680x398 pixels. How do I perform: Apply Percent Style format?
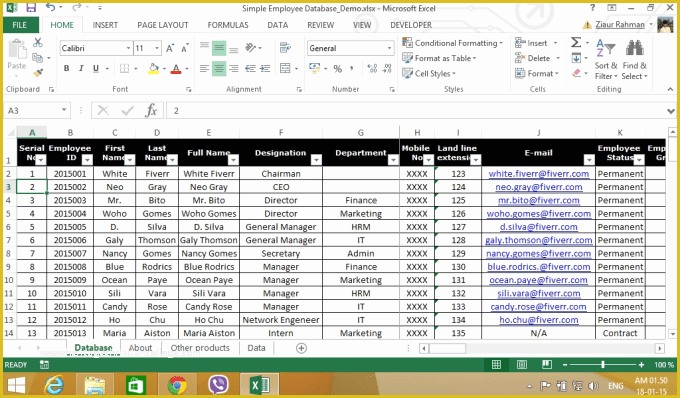tap(338, 69)
